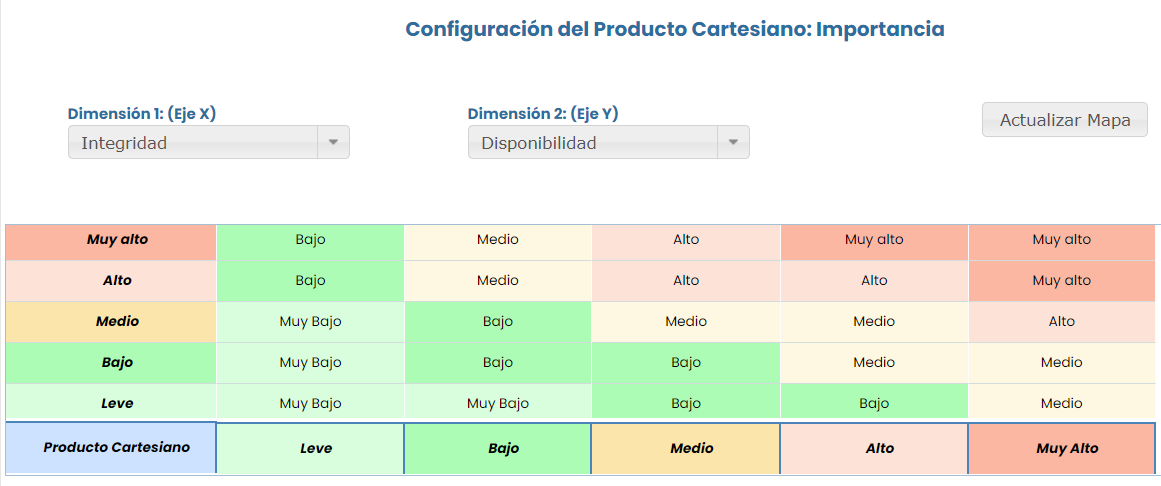Choose the Alto column header
This screenshot has height=486, width=1161.
pyautogui.click(x=874, y=449)
